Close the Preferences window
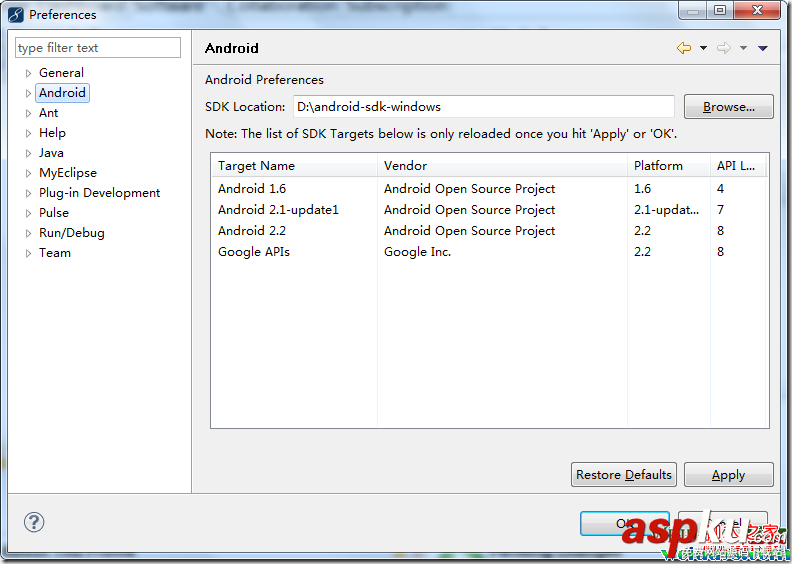792x564 pixels. coord(757,11)
